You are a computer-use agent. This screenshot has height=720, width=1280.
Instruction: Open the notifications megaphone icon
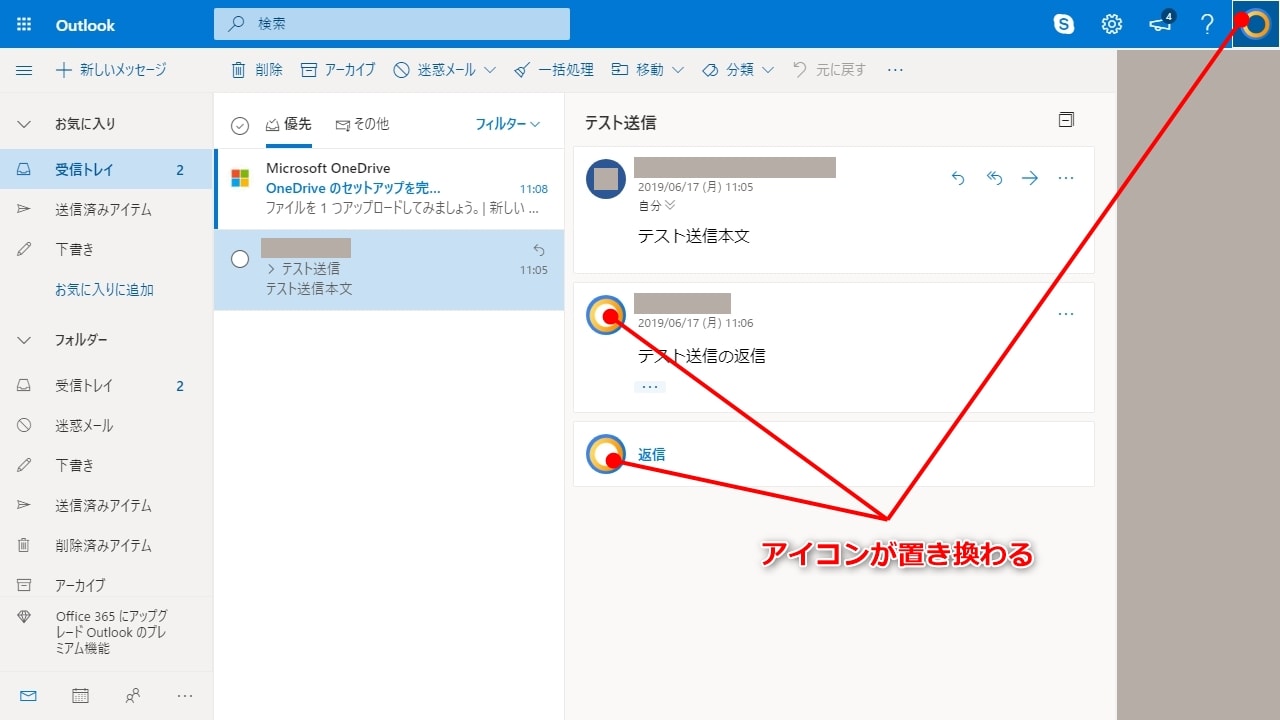tap(1160, 24)
